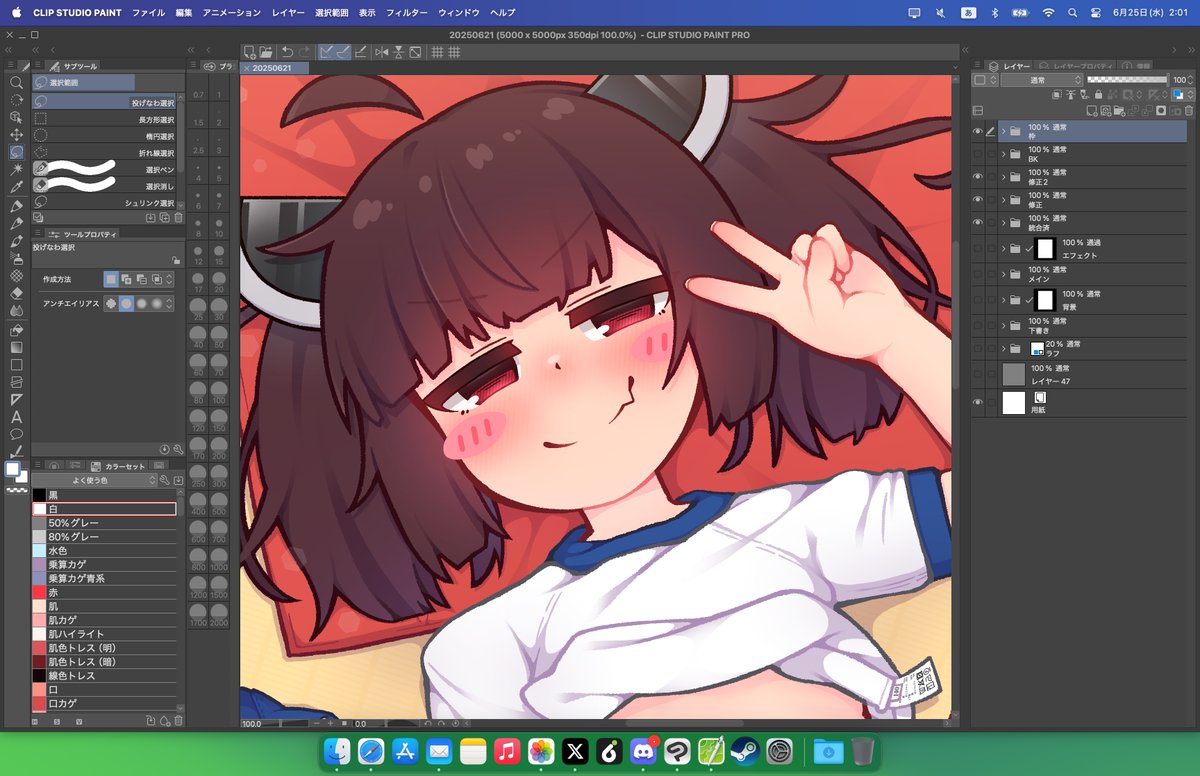Hide the 修正2 layer folder
The height and width of the screenshot is (776, 1200).
[x=978, y=176]
